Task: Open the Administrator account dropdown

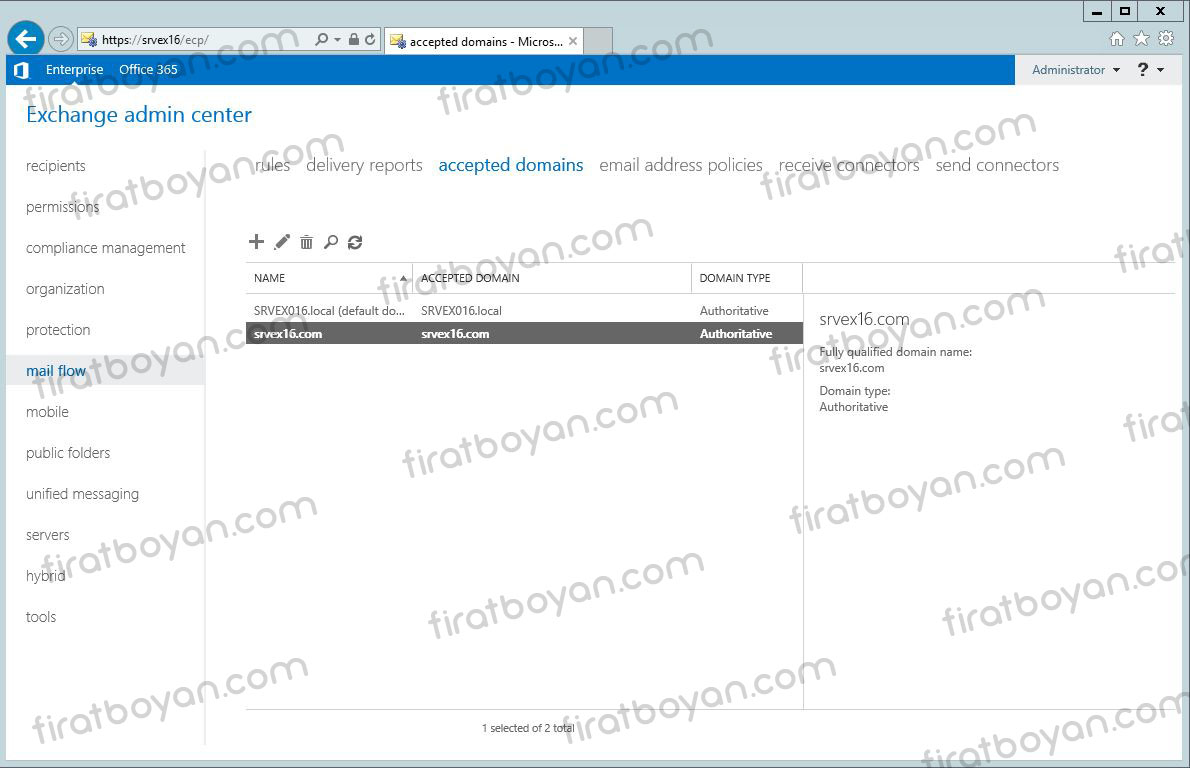Action: pyautogui.click(x=1075, y=70)
